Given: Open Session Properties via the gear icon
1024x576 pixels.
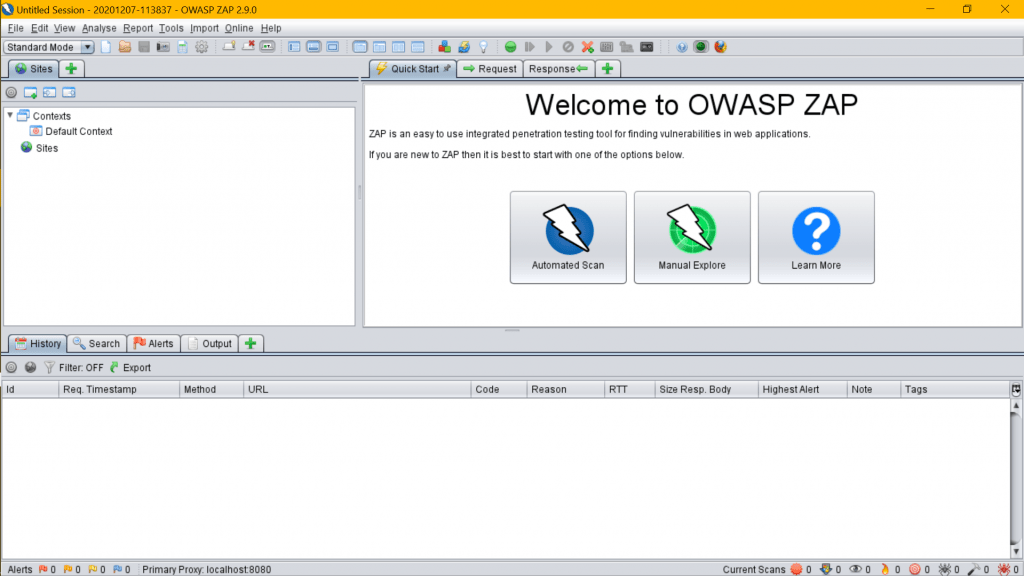Looking at the screenshot, I should tap(201, 47).
